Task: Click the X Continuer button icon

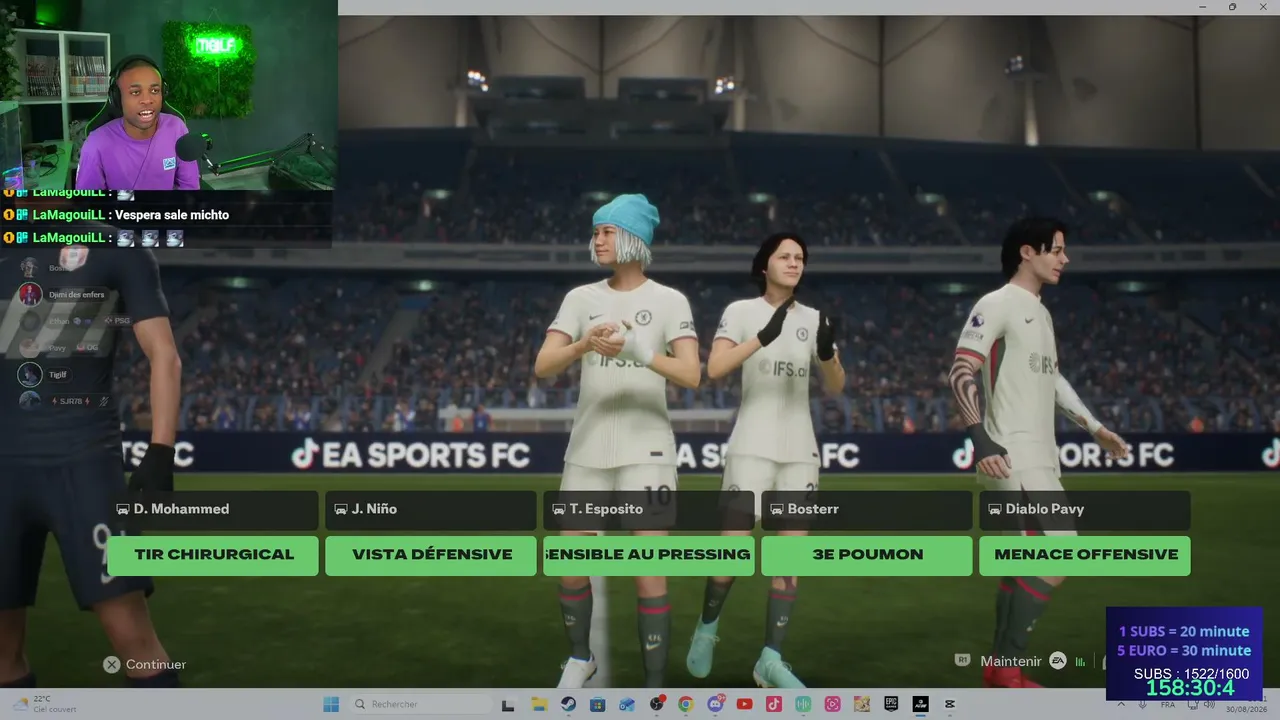Action: (112, 664)
